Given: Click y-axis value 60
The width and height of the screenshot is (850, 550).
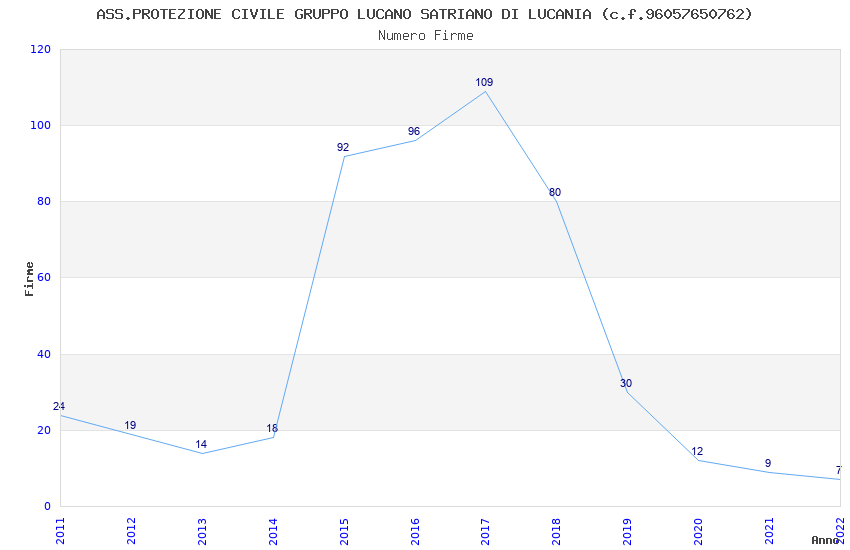Looking at the screenshot, I should [44, 277].
